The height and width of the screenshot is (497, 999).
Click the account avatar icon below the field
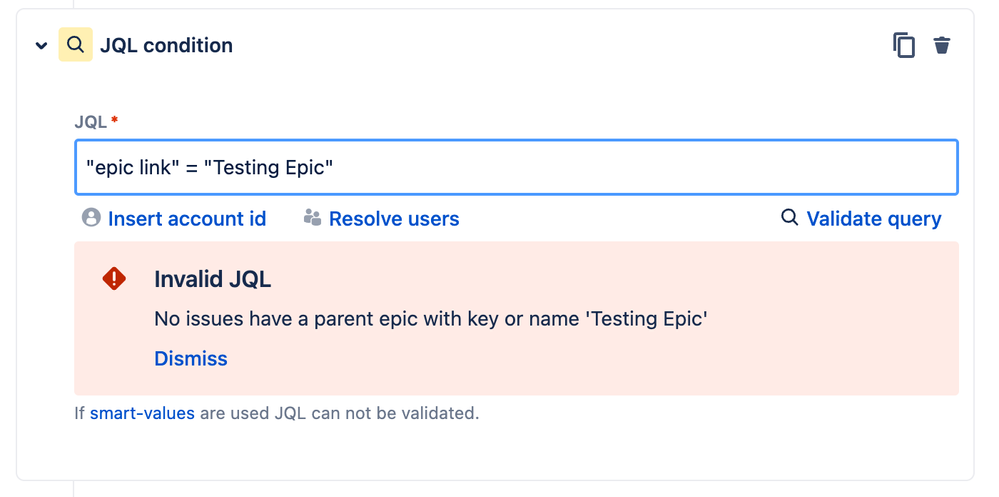(x=91, y=218)
